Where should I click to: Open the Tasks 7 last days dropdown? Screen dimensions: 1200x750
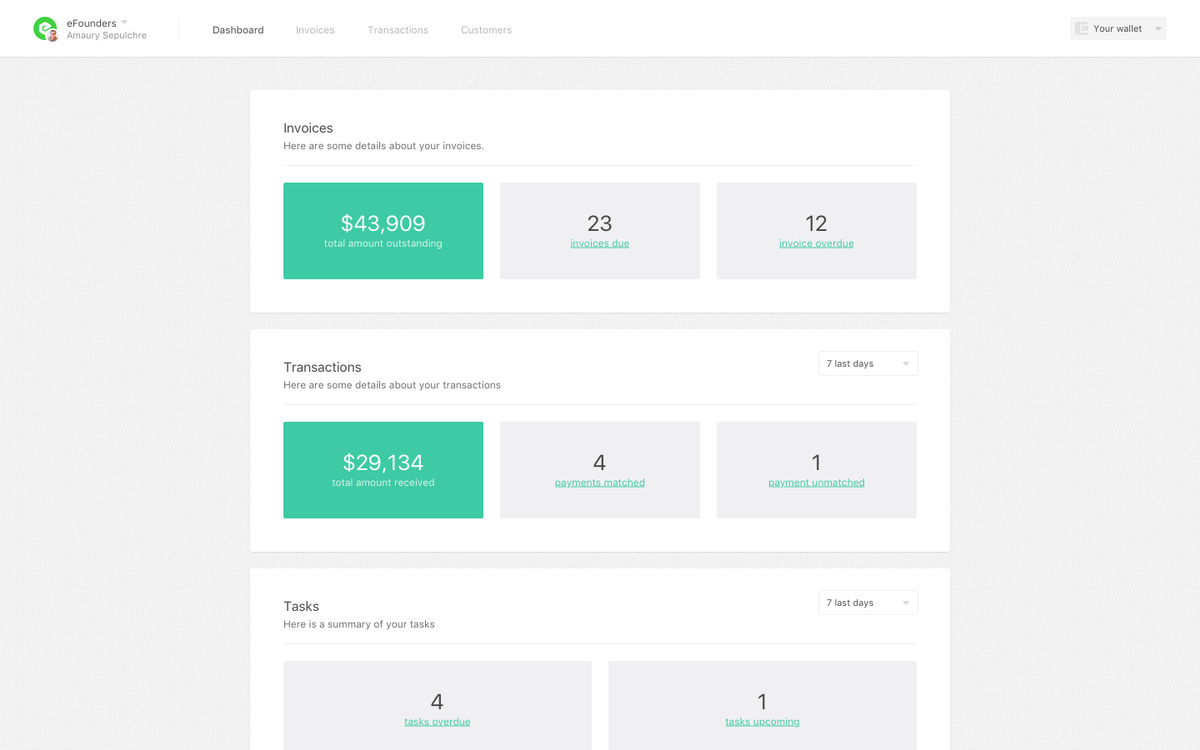coord(868,603)
